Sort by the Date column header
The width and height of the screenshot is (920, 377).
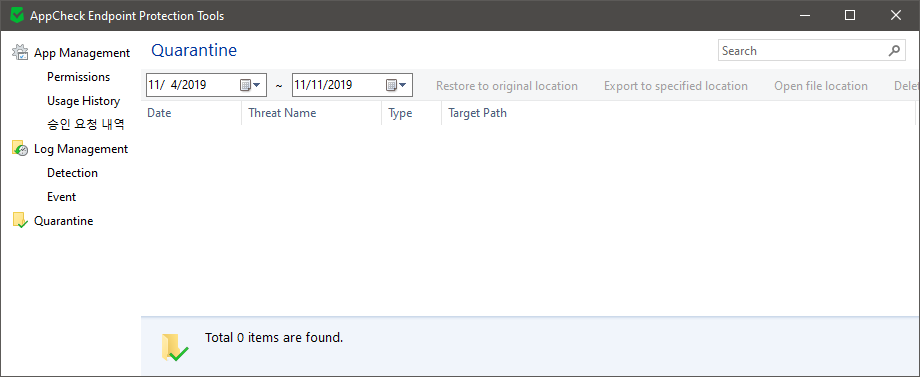pyautogui.click(x=191, y=113)
